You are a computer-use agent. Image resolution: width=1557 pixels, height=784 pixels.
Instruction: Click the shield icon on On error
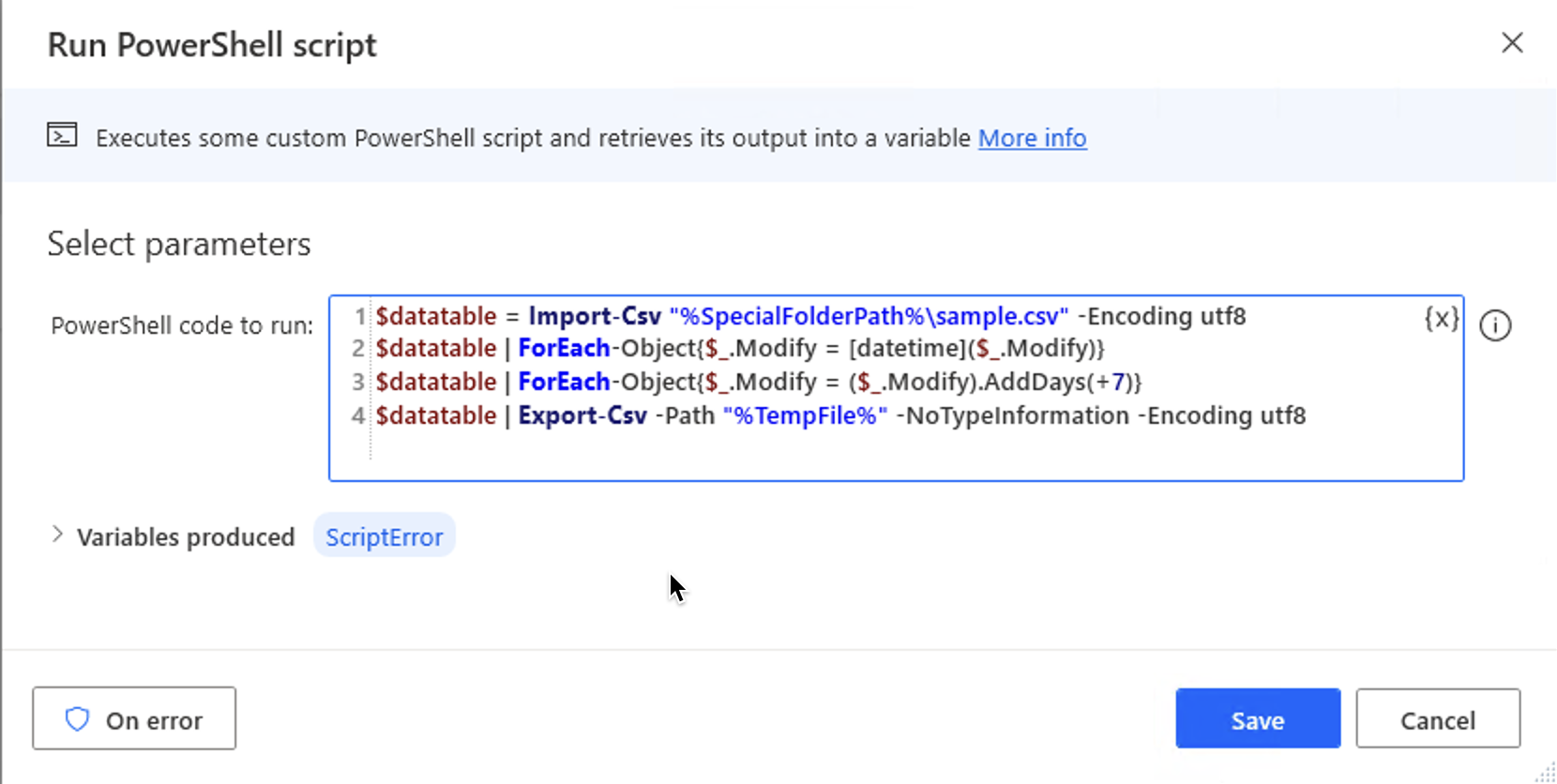point(77,719)
